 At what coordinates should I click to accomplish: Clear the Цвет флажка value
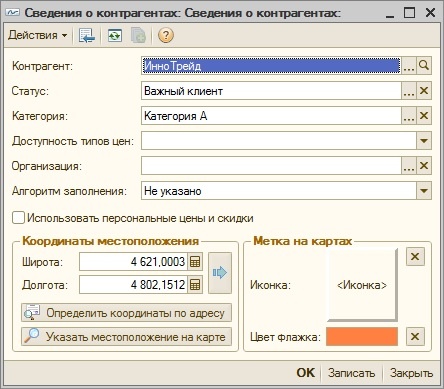pos(415,336)
